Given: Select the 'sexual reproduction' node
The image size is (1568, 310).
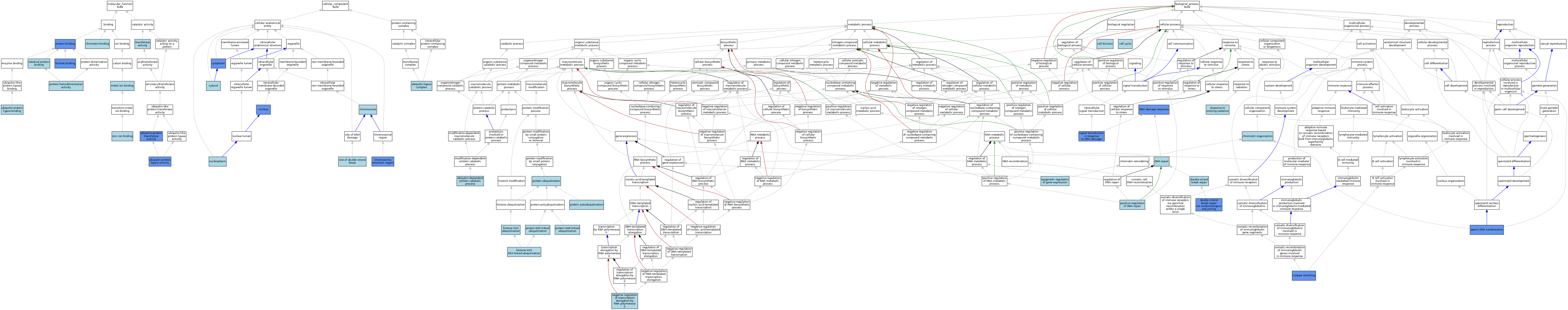Looking at the screenshot, I should [x=1553, y=44].
